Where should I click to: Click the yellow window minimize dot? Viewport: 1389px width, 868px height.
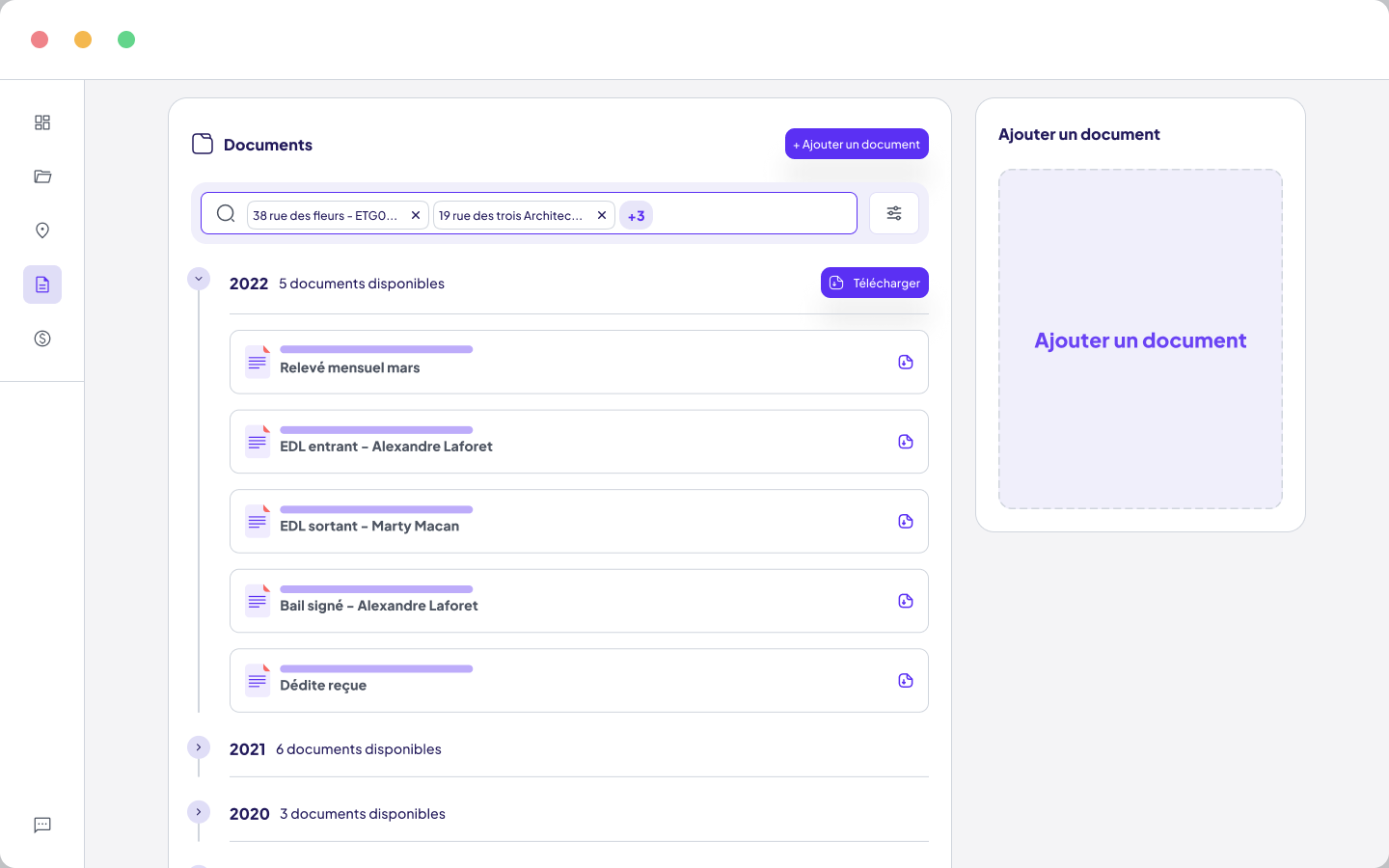[x=83, y=40]
